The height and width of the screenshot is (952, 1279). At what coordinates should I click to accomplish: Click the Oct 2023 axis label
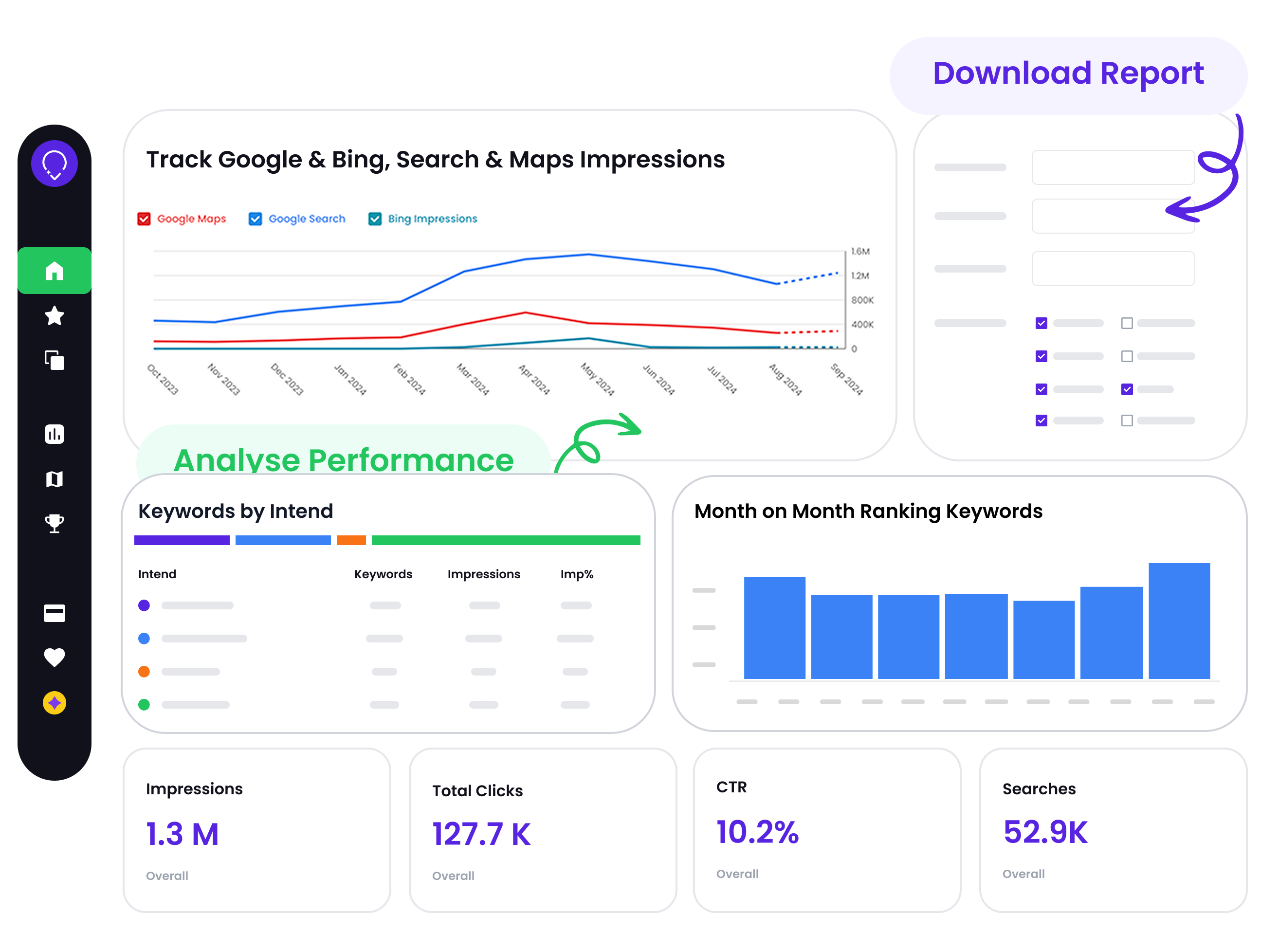162,379
